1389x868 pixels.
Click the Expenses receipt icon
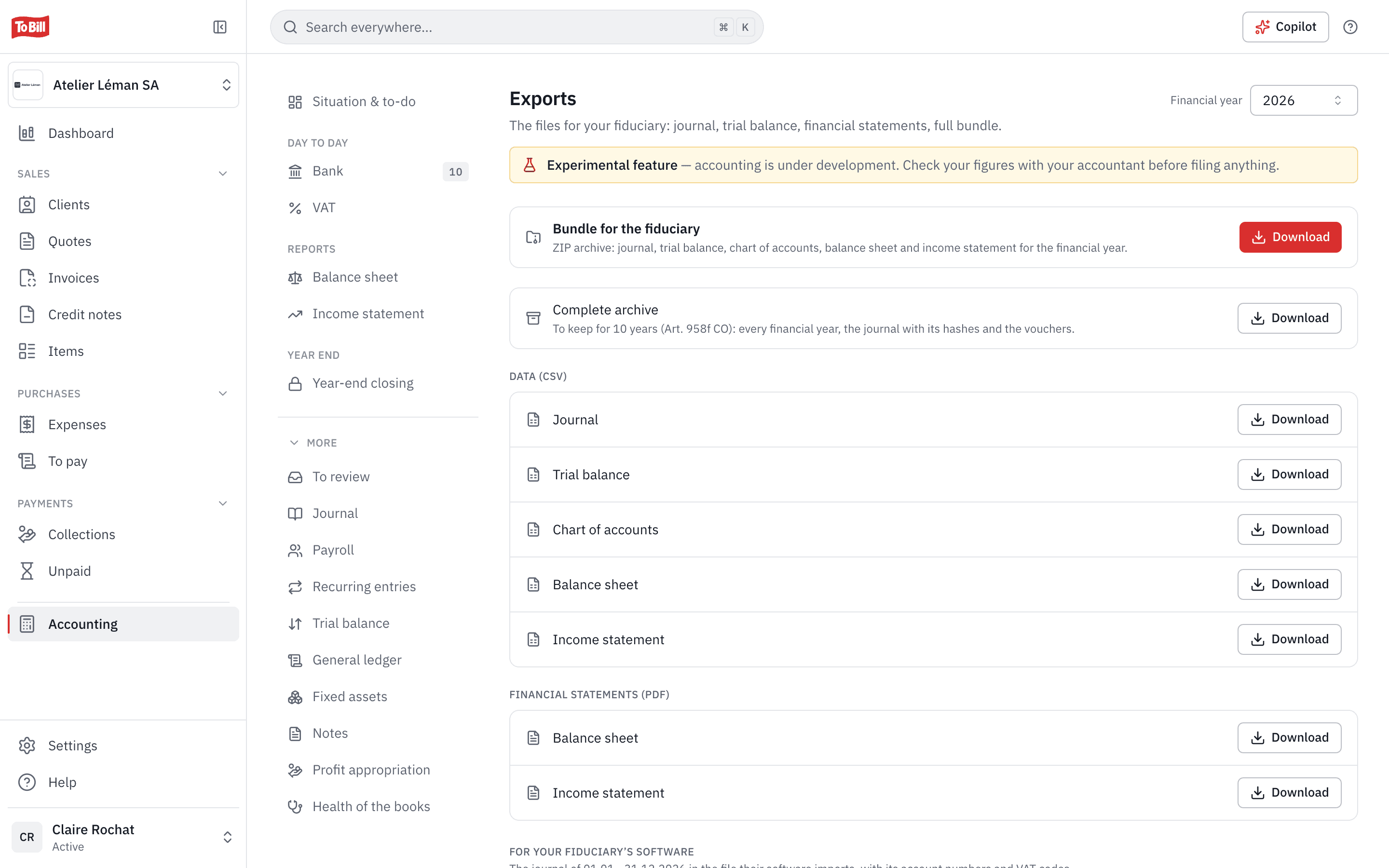click(x=27, y=425)
